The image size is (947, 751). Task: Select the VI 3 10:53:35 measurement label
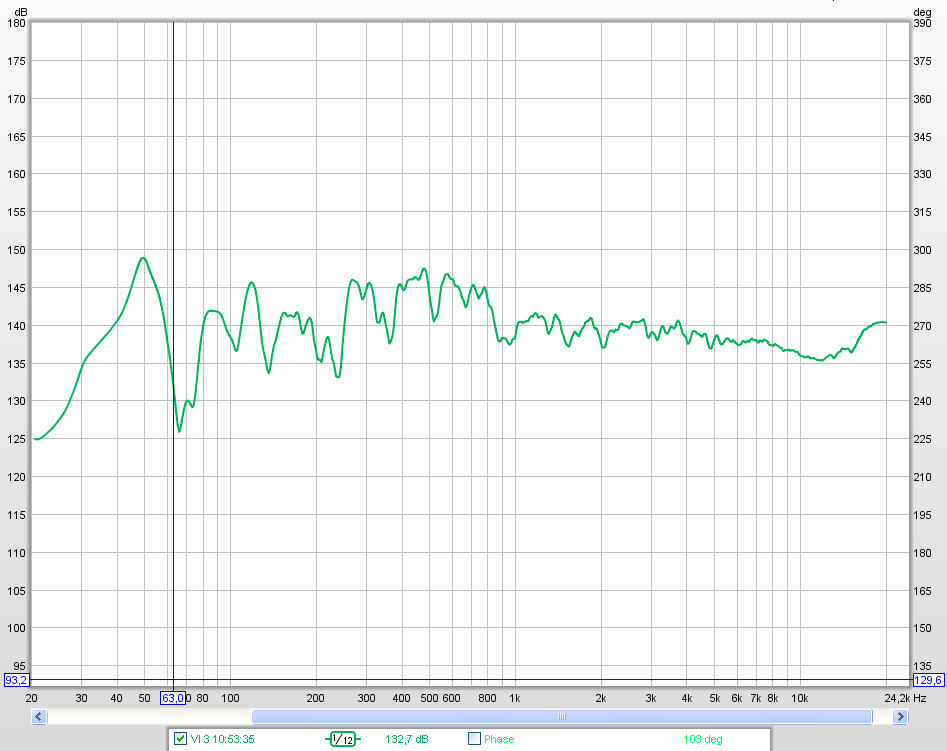click(x=222, y=739)
